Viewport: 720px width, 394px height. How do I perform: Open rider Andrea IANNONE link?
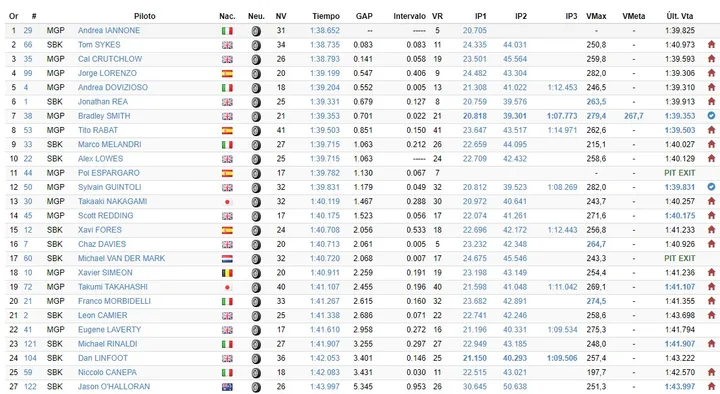[x=109, y=30]
